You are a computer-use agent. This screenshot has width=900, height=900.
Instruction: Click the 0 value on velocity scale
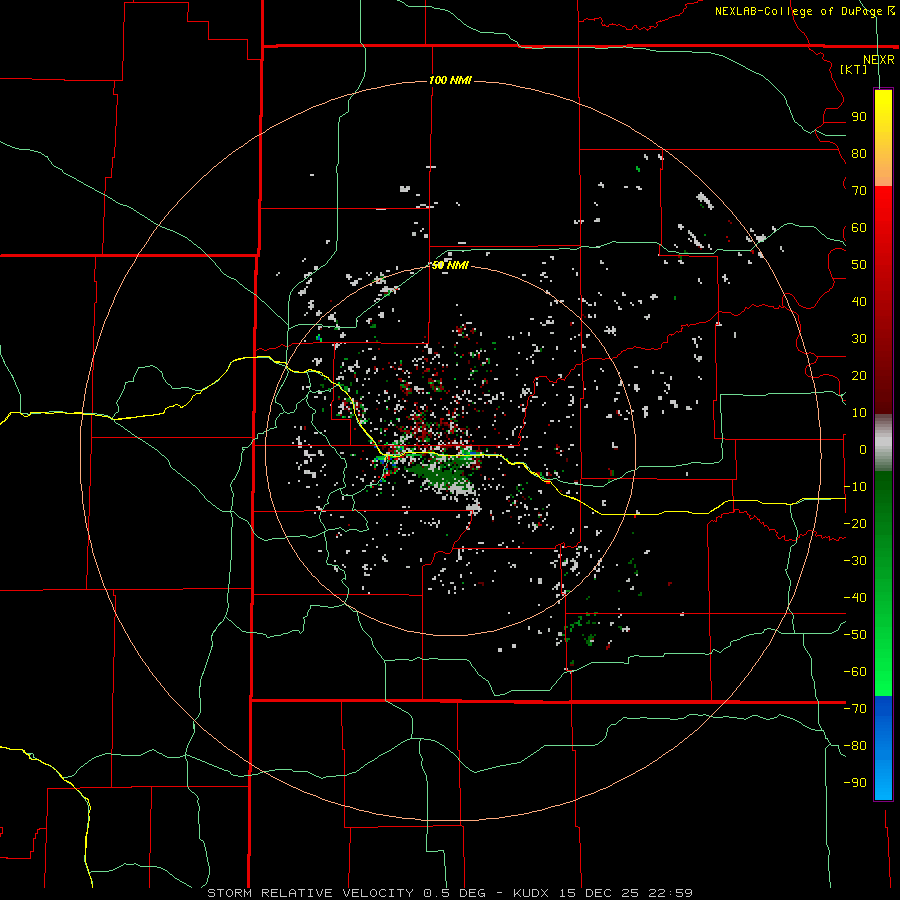pyautogui.click(x=863, y=450)
